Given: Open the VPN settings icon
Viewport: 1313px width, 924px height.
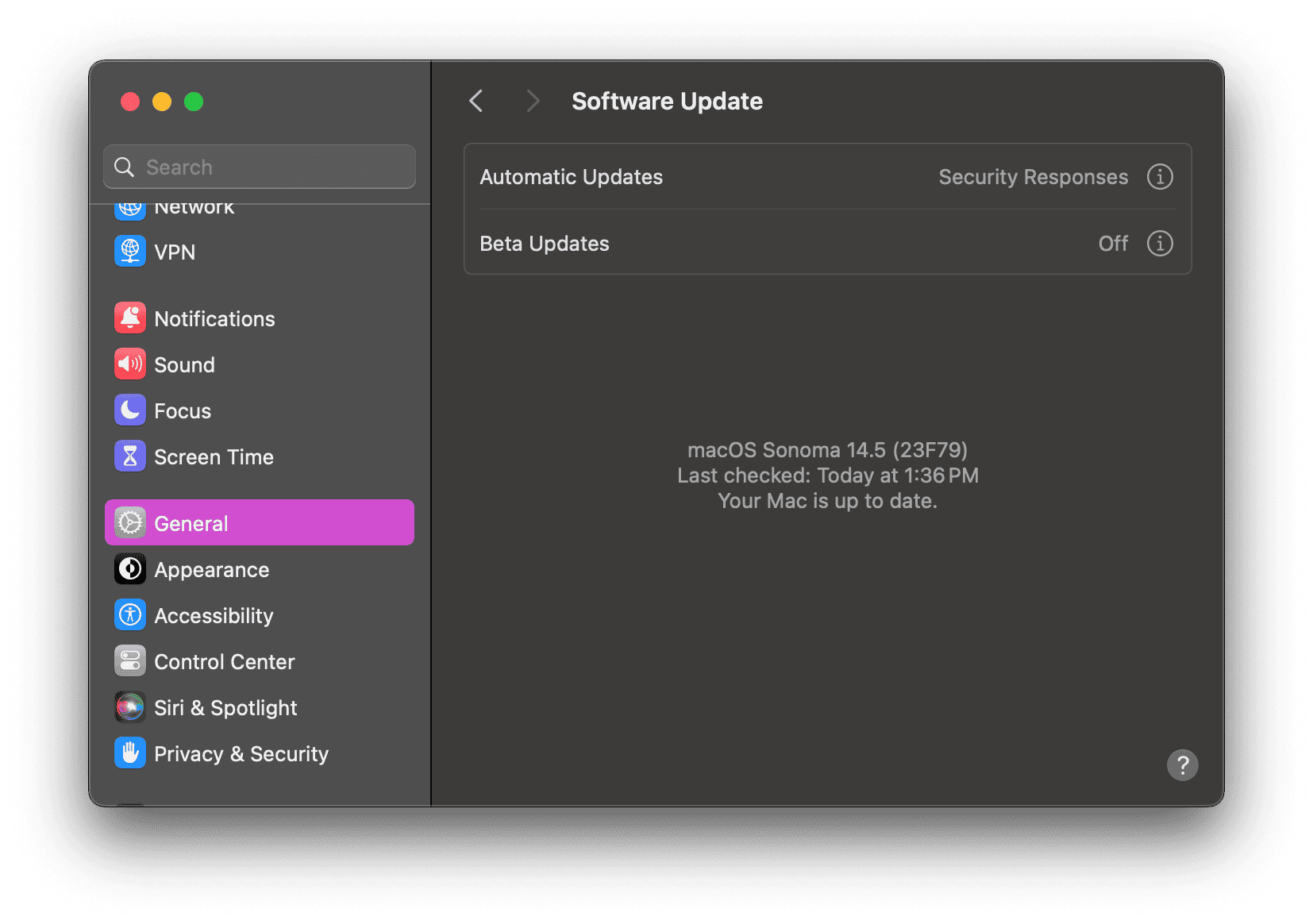Looking at the screenshot, I should coord(130,252).
